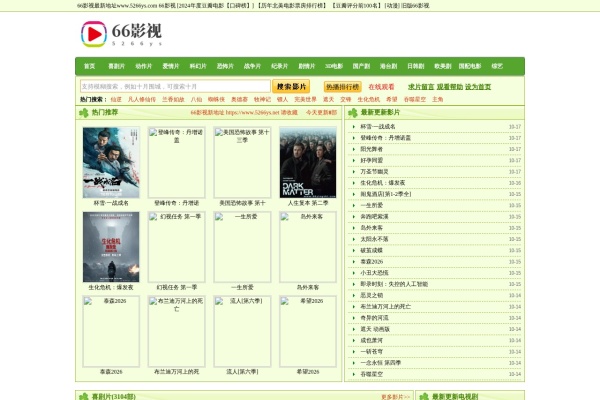Select the 科幻片 menu item

click(x=198, y=66)
